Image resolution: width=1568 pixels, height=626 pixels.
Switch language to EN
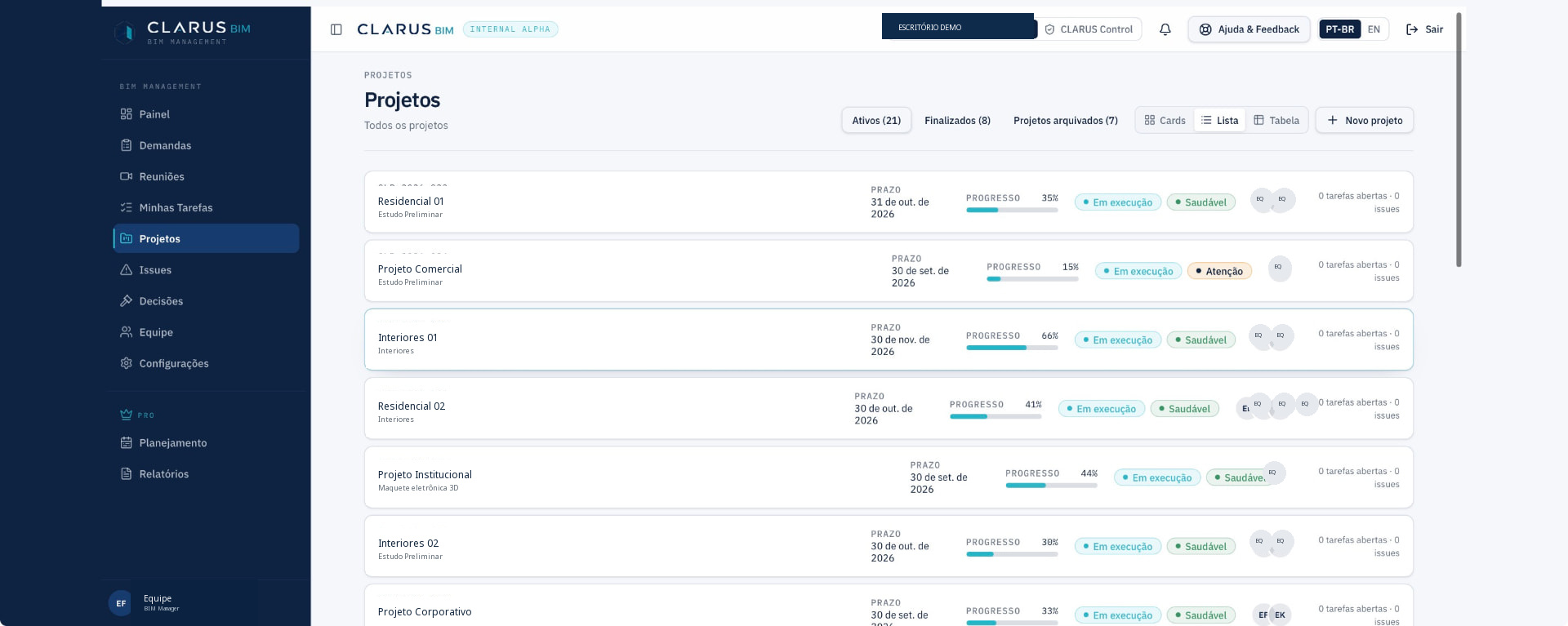click(x=1374, y=29)
